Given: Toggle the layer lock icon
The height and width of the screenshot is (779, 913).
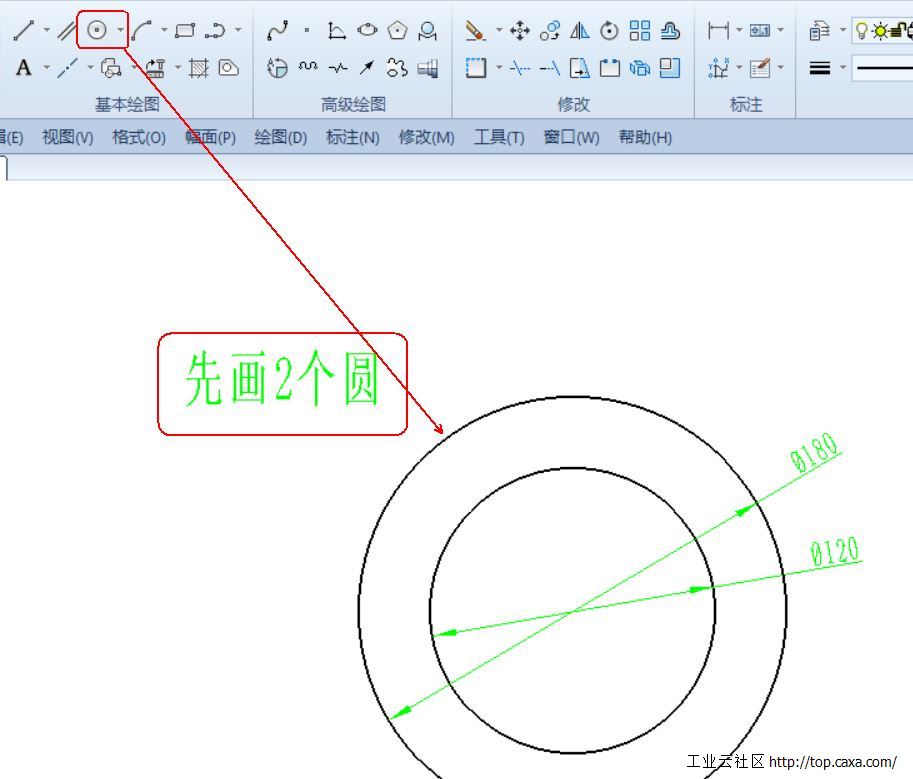Looking at the screenshot, I should click(899, 29).
